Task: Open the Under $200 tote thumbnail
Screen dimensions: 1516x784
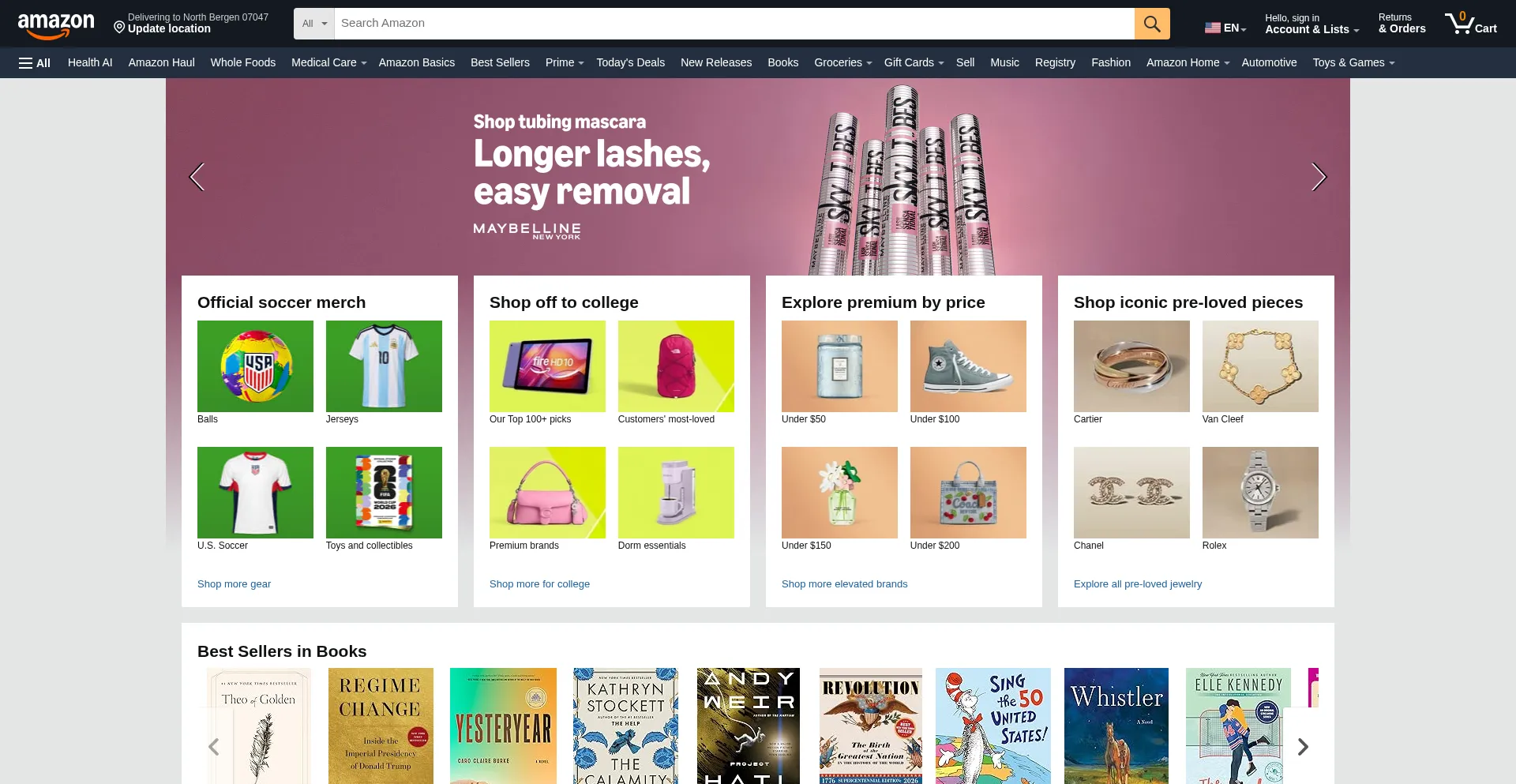Action: coord(968,493)
